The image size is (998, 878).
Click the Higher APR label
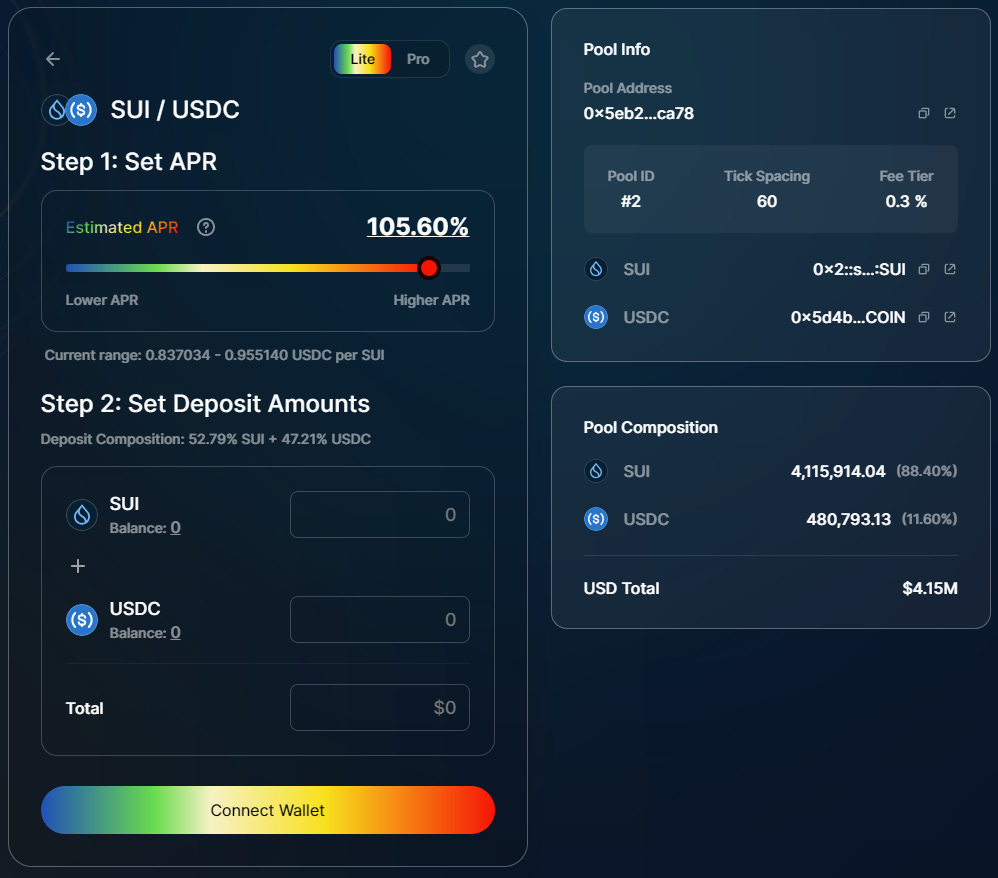[432, 300]
